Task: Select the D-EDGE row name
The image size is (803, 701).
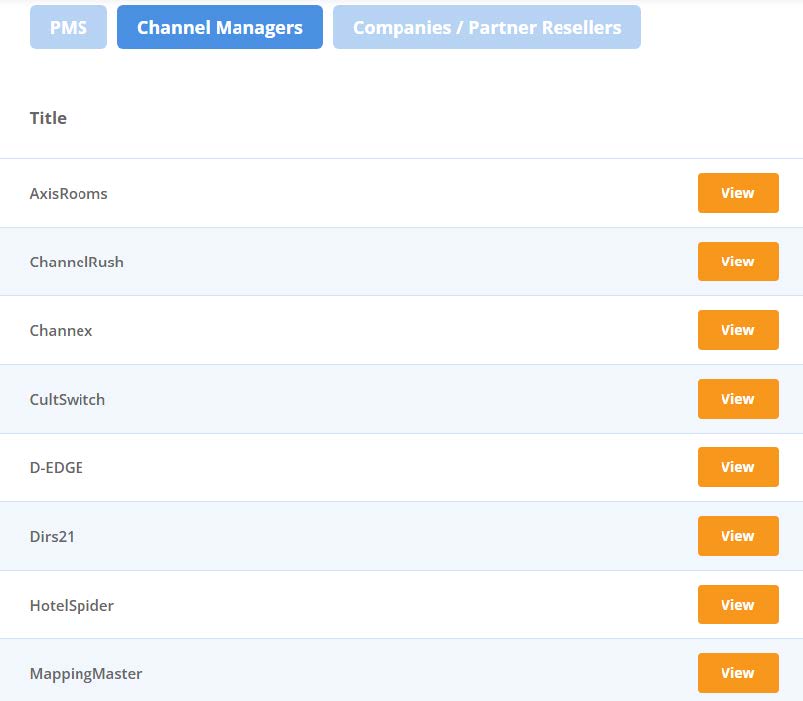Action: click(56, 468)
